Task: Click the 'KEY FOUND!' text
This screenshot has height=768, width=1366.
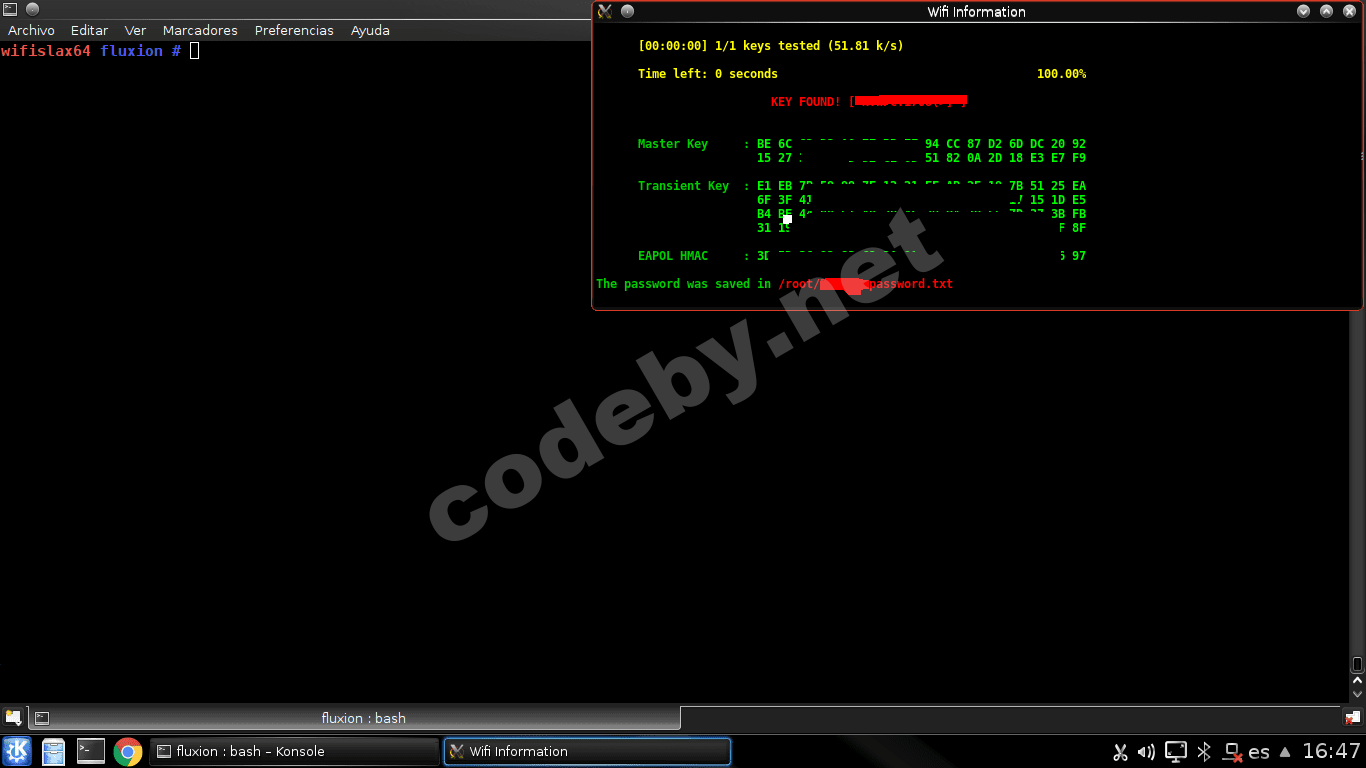Action: [806, 102]
